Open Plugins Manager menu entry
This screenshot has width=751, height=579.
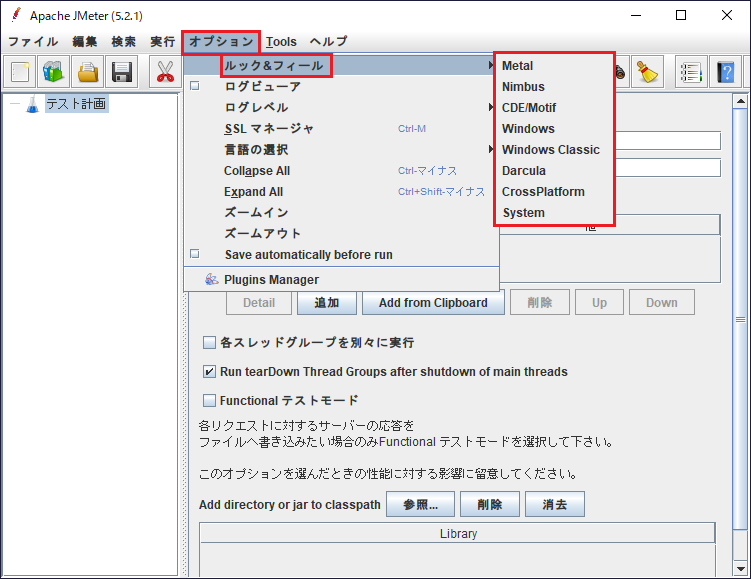click(339, 279)
